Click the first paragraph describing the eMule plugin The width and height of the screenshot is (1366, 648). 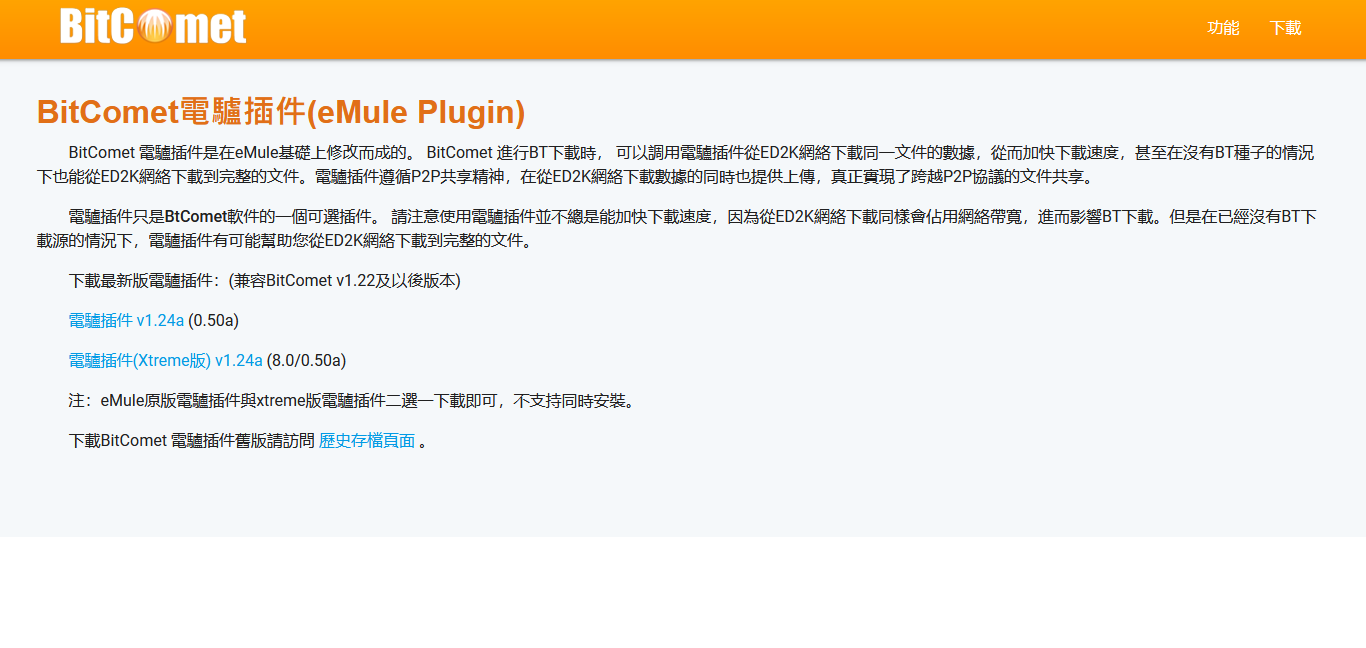(690, 165)
